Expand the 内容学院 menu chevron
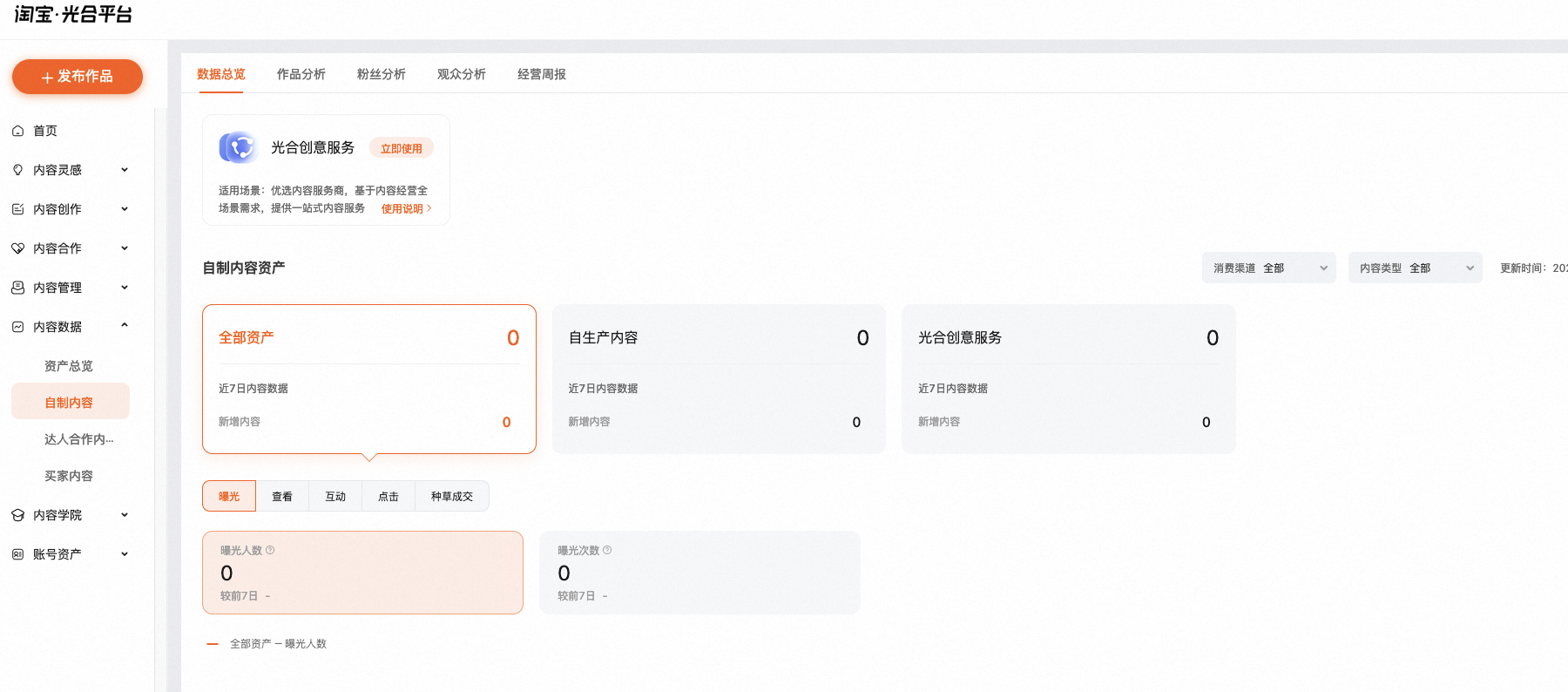 125,515
